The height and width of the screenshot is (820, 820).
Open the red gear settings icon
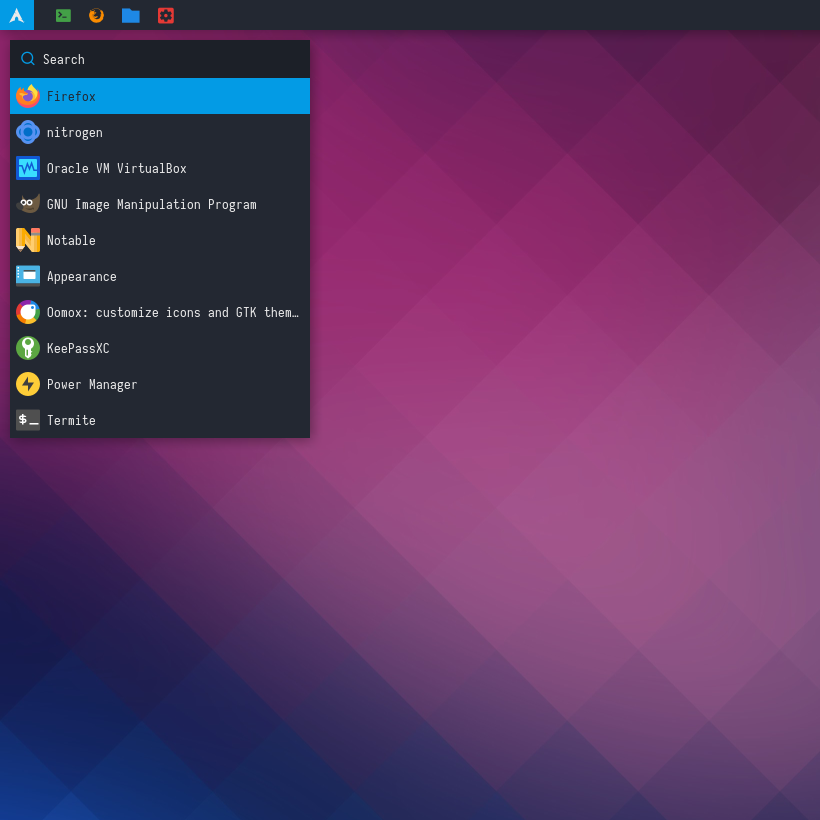point(165,15)
